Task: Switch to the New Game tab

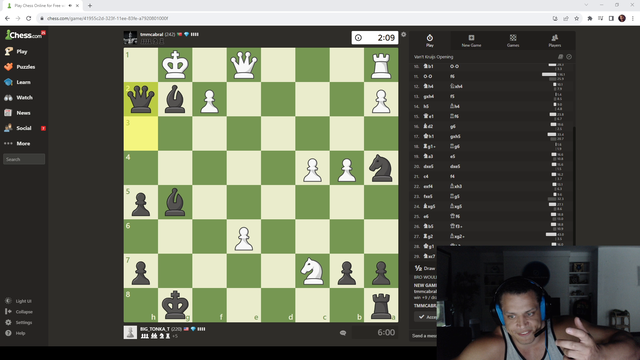Action: [471, 41]
